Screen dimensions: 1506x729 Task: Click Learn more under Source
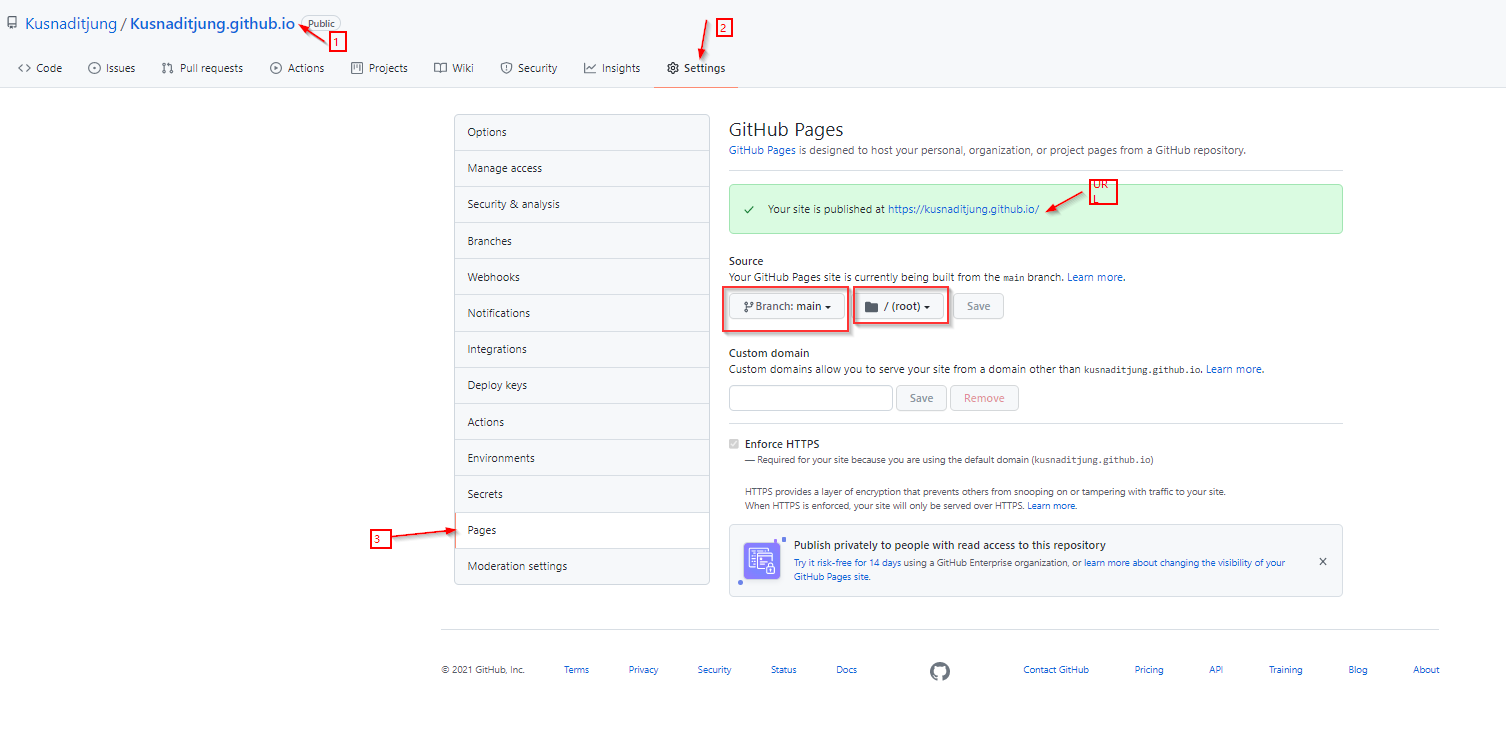pos(1095,277)
